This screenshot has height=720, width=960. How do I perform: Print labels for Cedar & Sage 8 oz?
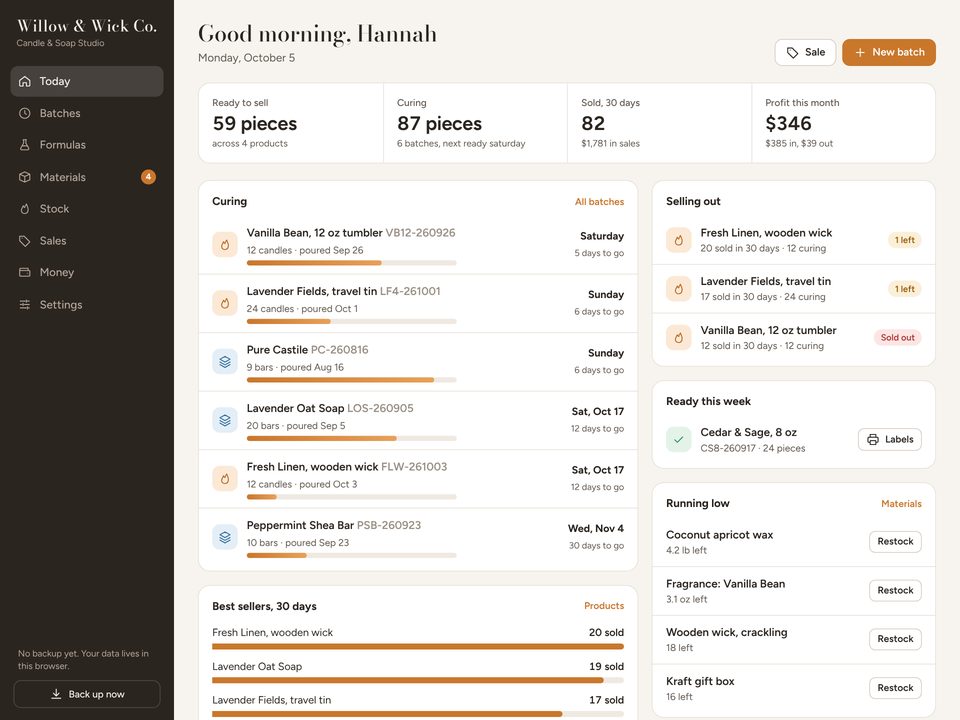tap(890, 440)
